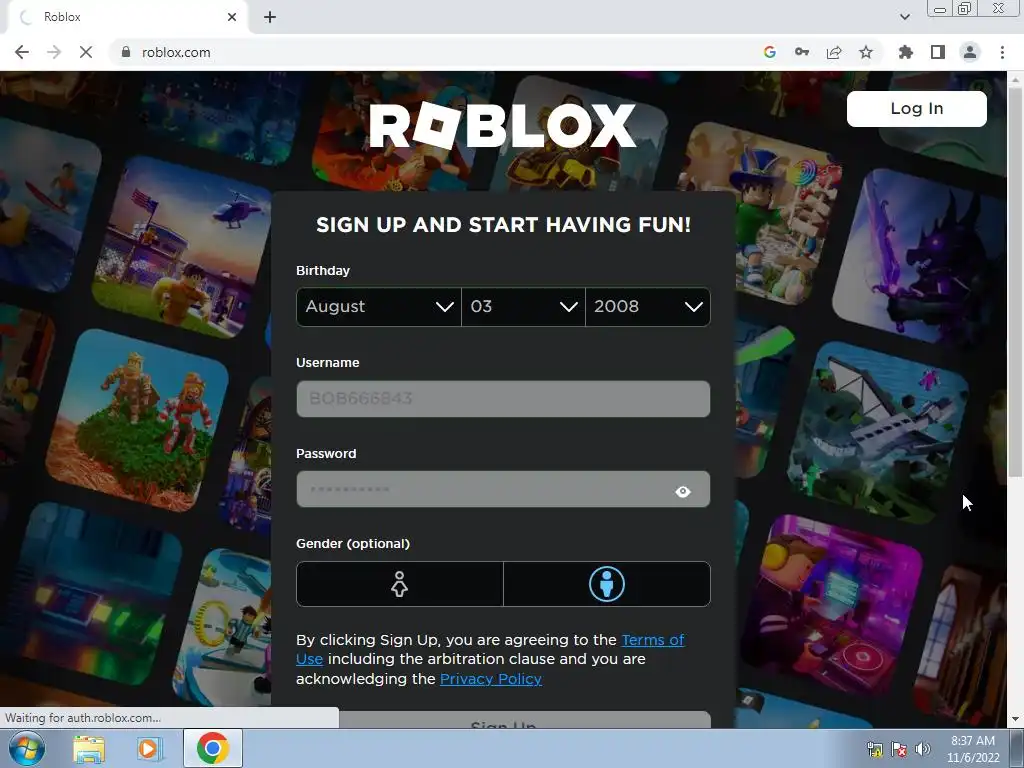This screenshot has height=768, width=1024.
Task: Open Windows Media Player from the taskbar
Action: tap(149, 748)
